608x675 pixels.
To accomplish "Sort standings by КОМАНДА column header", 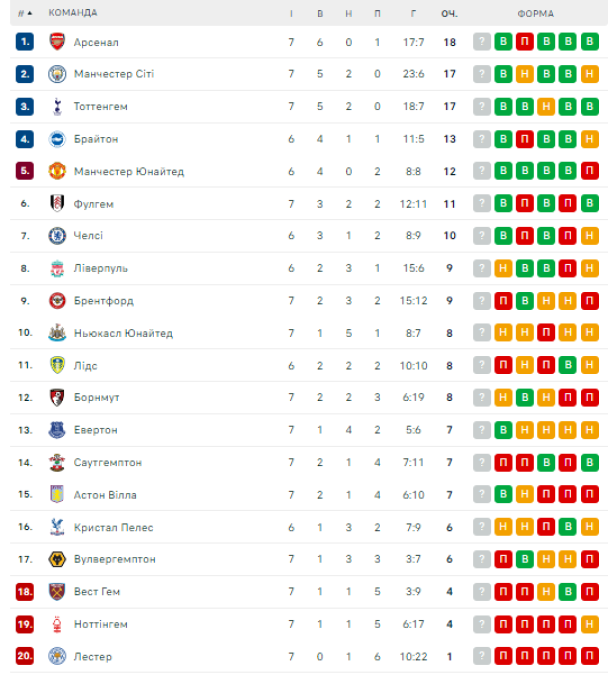I will pyautogui.click(x=73, y=13).
